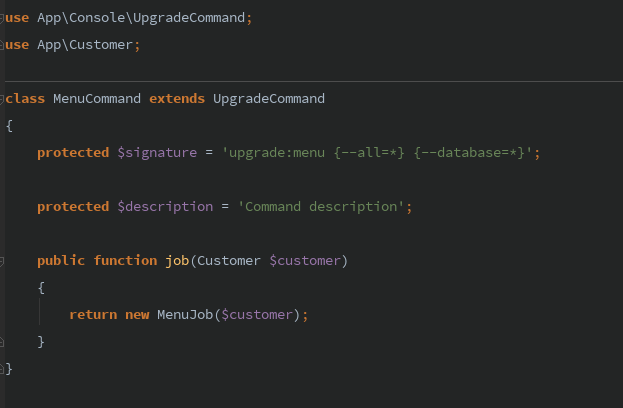Select the $description property name
Viewport: 623px width, 408px height.
pyautogui.click(x=165, y=207)
